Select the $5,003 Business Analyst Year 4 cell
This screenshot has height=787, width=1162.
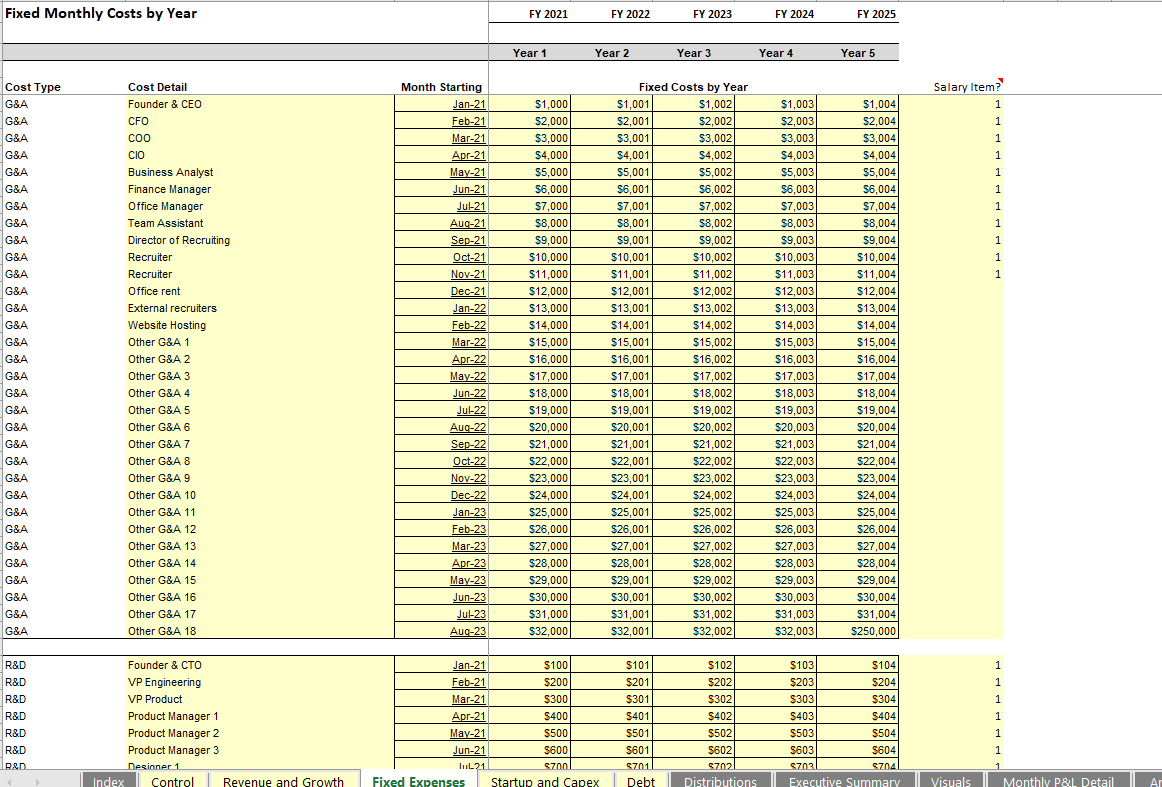775,172
